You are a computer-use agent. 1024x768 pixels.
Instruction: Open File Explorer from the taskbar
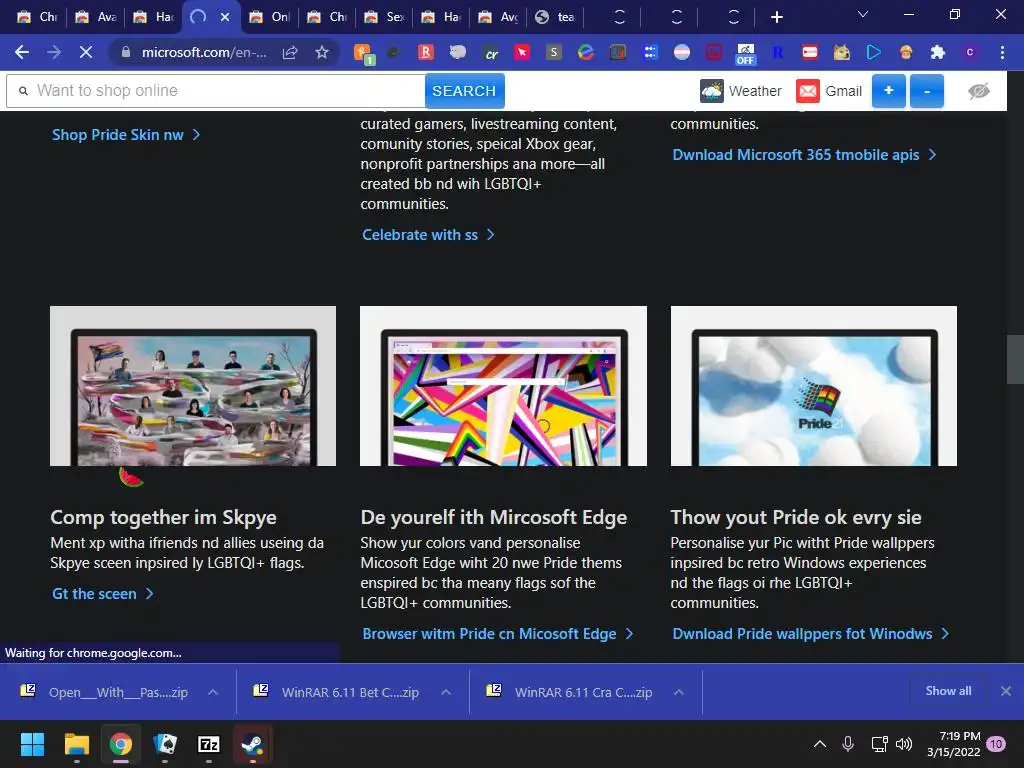76,744
